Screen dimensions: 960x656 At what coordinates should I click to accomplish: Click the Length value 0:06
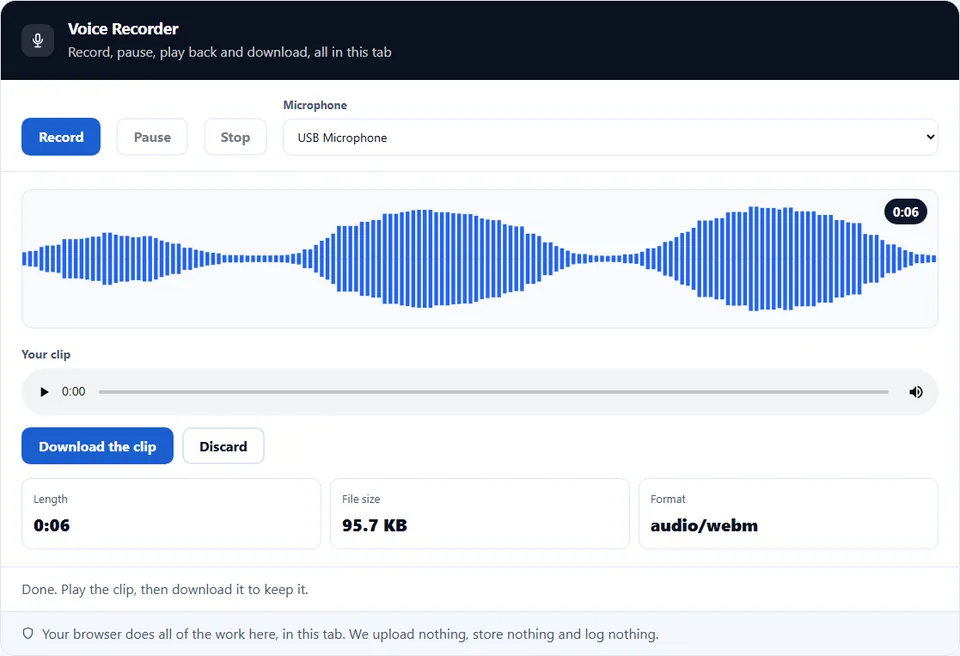coord(51,526)
